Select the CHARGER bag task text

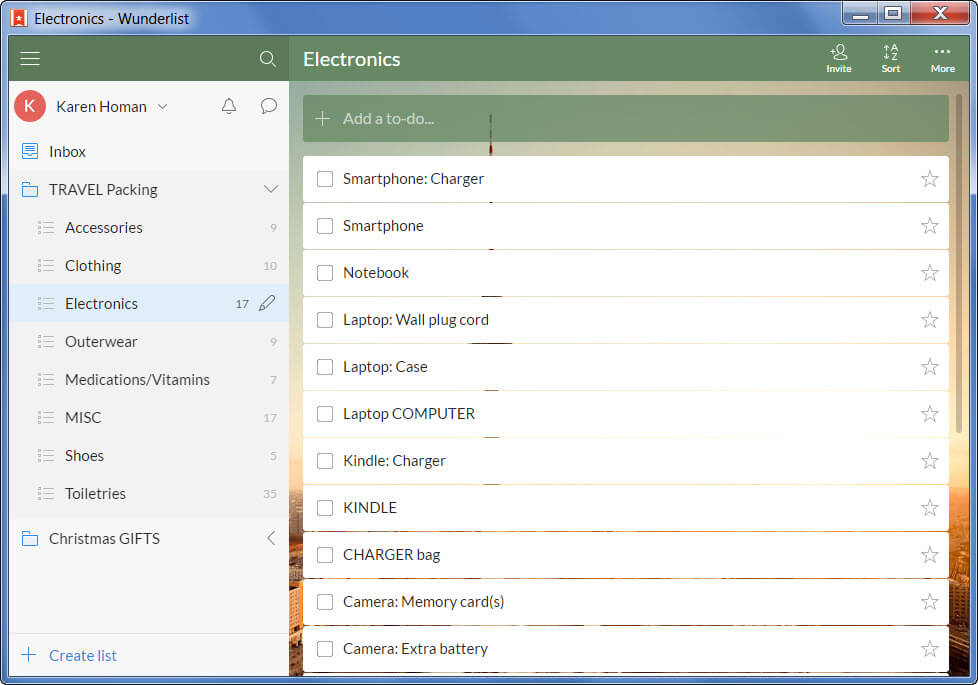coord(391,555)
